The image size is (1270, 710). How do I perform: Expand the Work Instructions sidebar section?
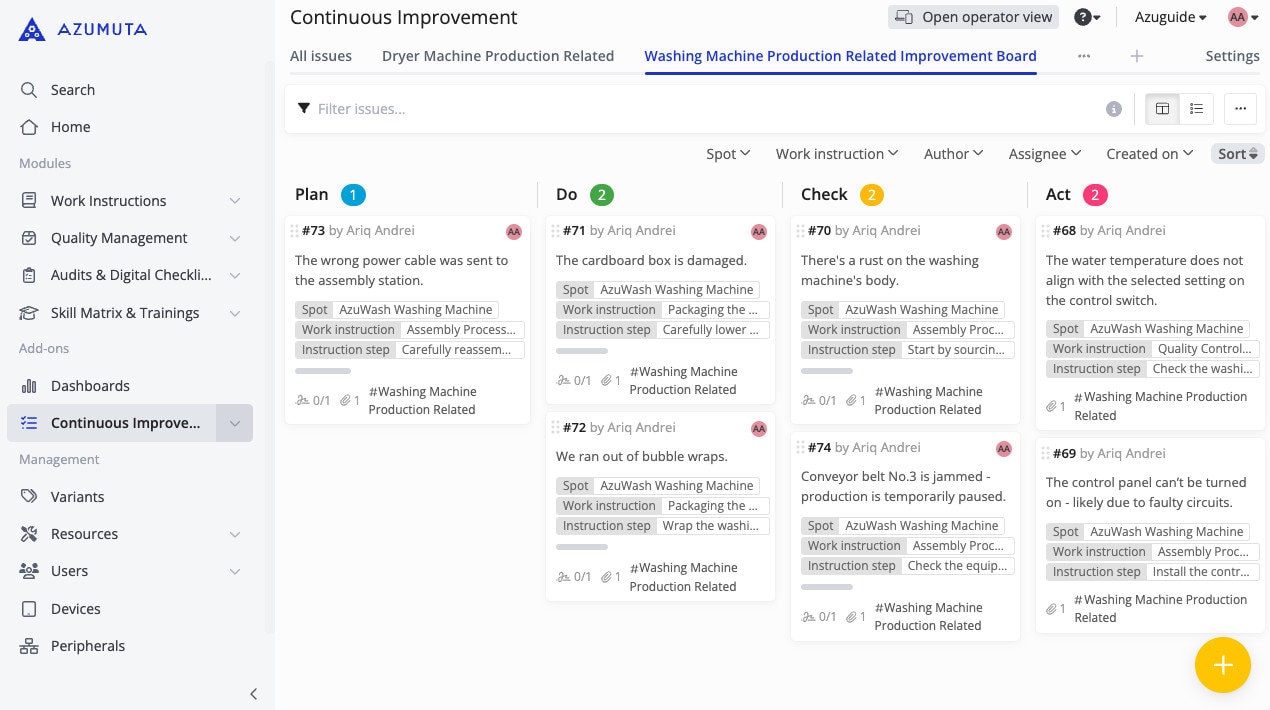point(234,201)
